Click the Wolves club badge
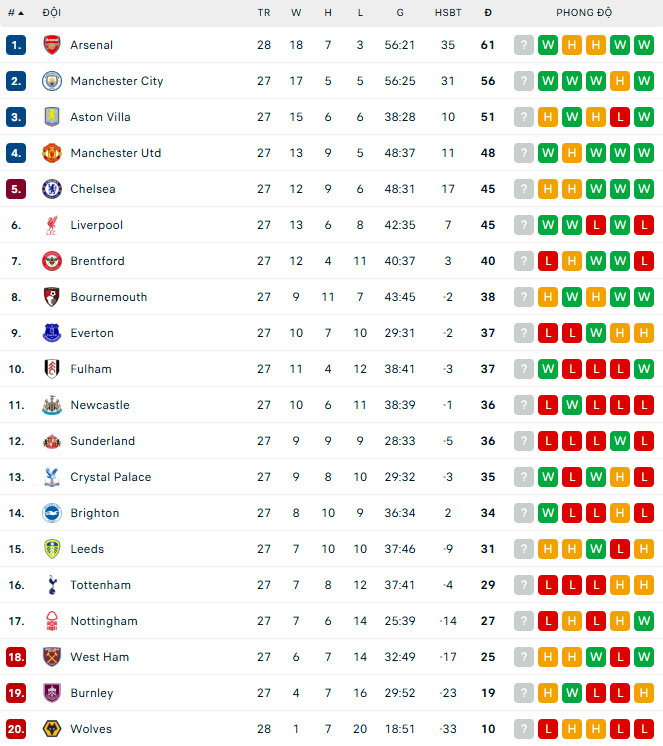The image size is (663, 746). (x=52, y=729)
